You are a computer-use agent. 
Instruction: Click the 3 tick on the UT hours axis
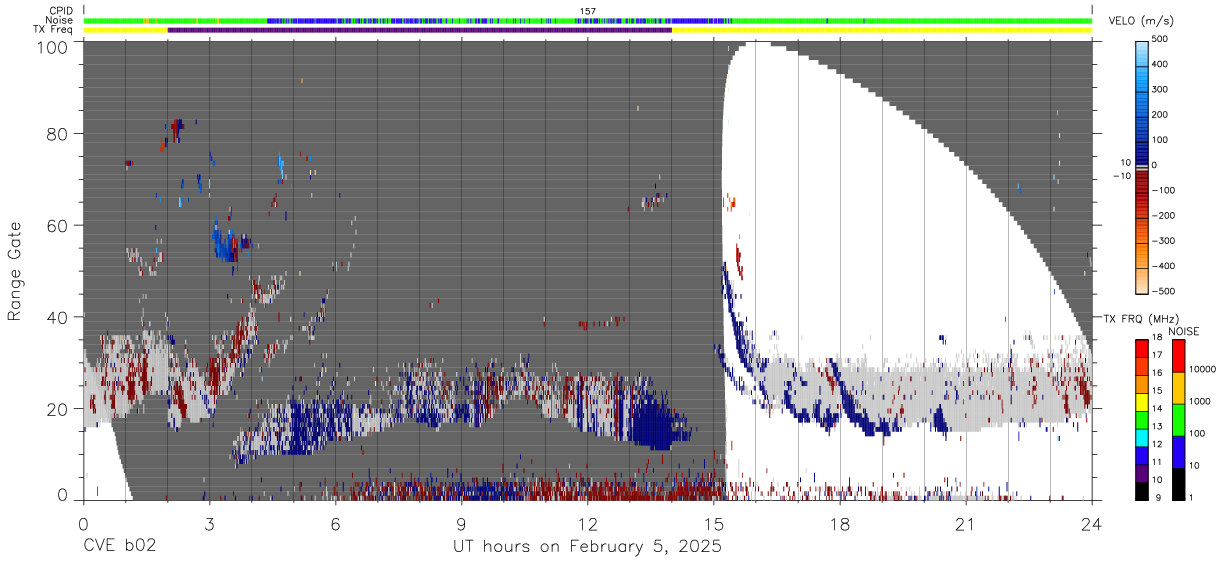pyautogui.click(x=209, y=524)
